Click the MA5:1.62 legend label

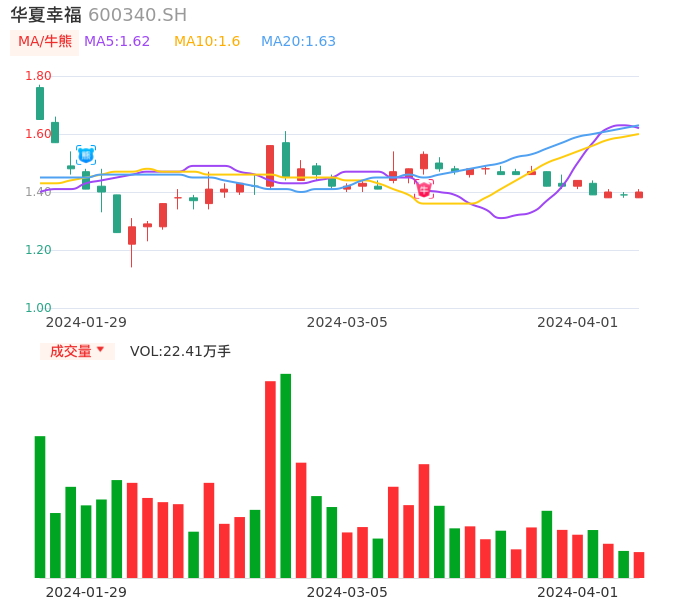coord(117,42)
